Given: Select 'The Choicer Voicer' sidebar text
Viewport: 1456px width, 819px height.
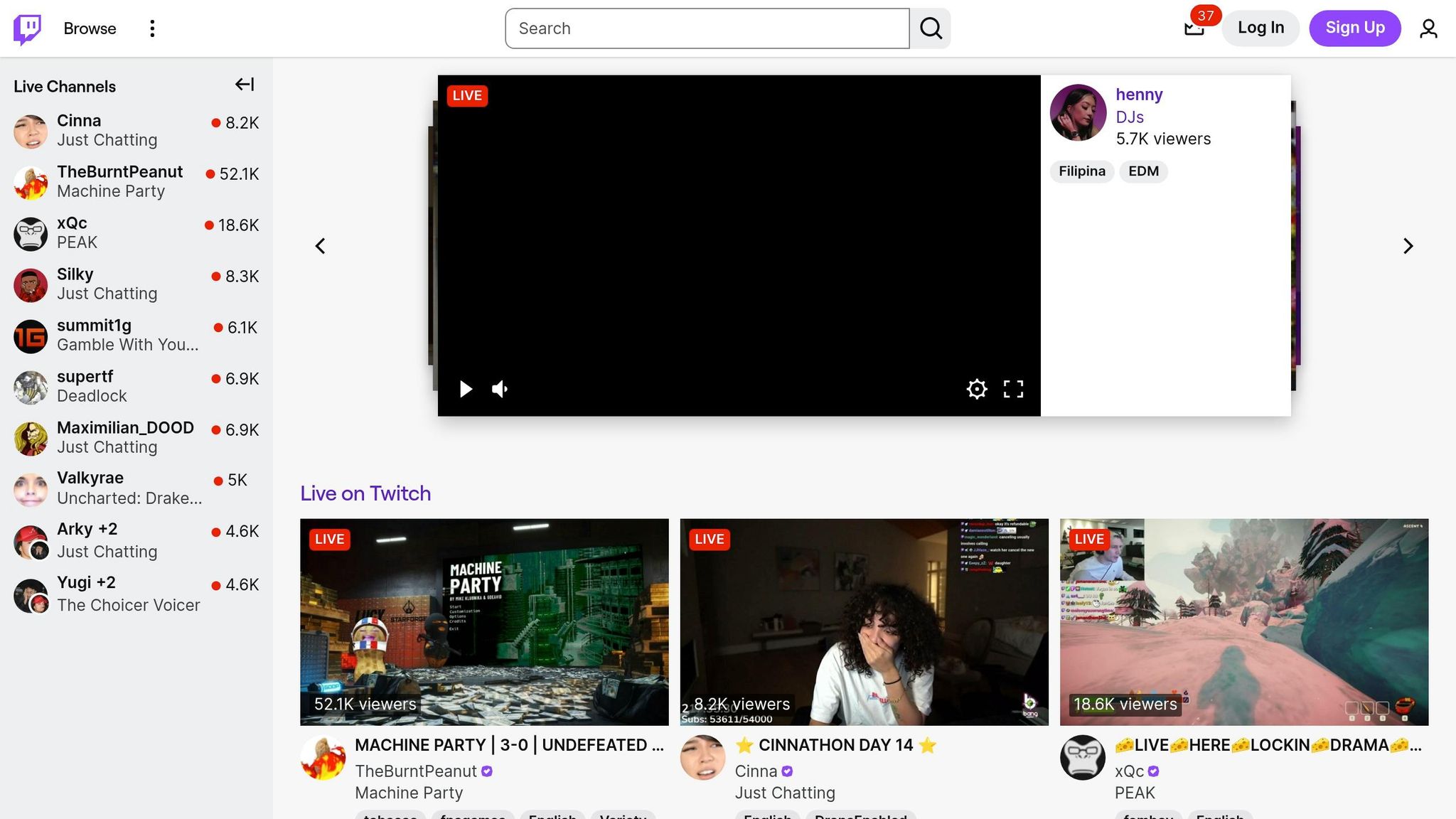Looking at the screenshot, I should pos(129,605).
